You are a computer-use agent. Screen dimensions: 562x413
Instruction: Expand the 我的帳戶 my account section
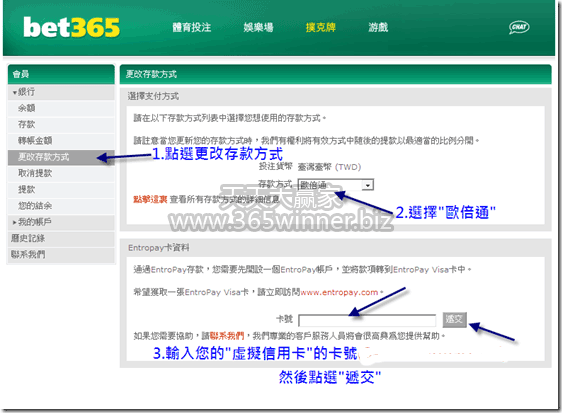tap(61, 222)
